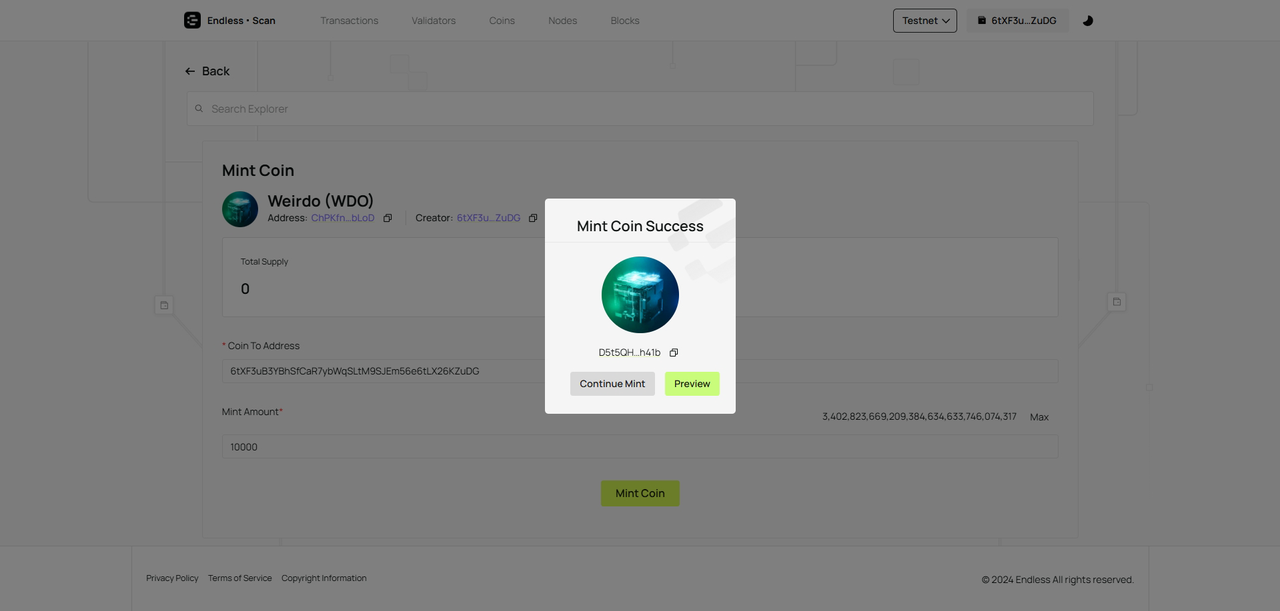Go to the Transactions tab
1280x611 pixels.
pyautogui.click(x=349, y=20)
